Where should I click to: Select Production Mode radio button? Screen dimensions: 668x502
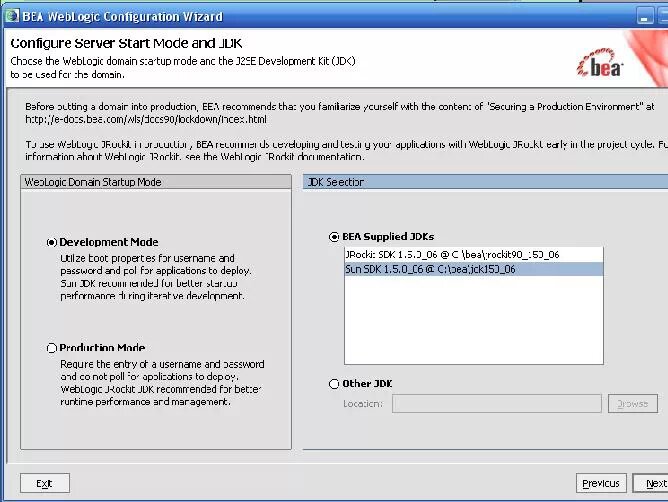[x=52, y=348]
